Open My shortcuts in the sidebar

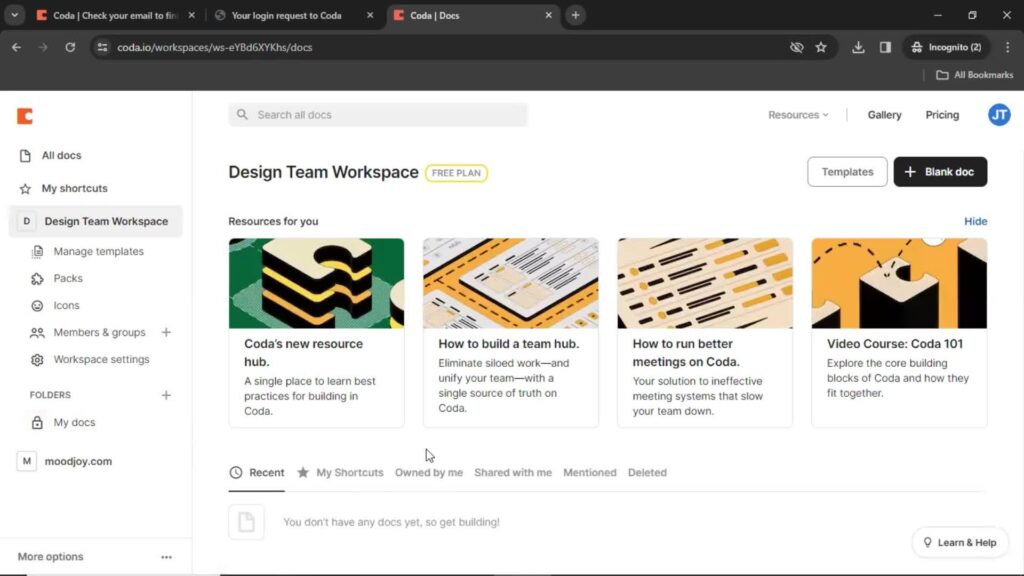[x=74, y=188]
